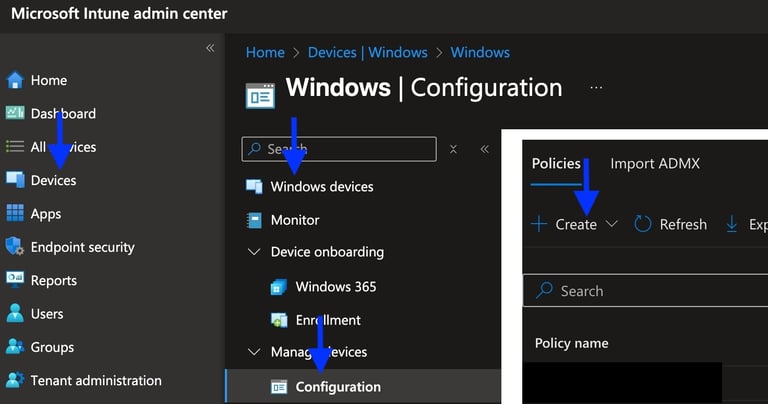The image size is (768, 404).
Task: Collapse the Manage devices section chevron
Action: (254, 352)
